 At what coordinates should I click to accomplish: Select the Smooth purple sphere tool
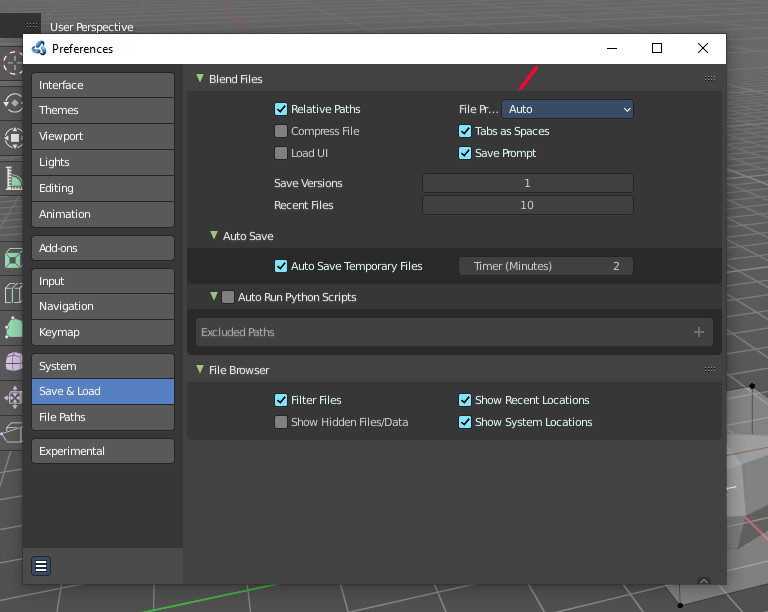[14, 362]
